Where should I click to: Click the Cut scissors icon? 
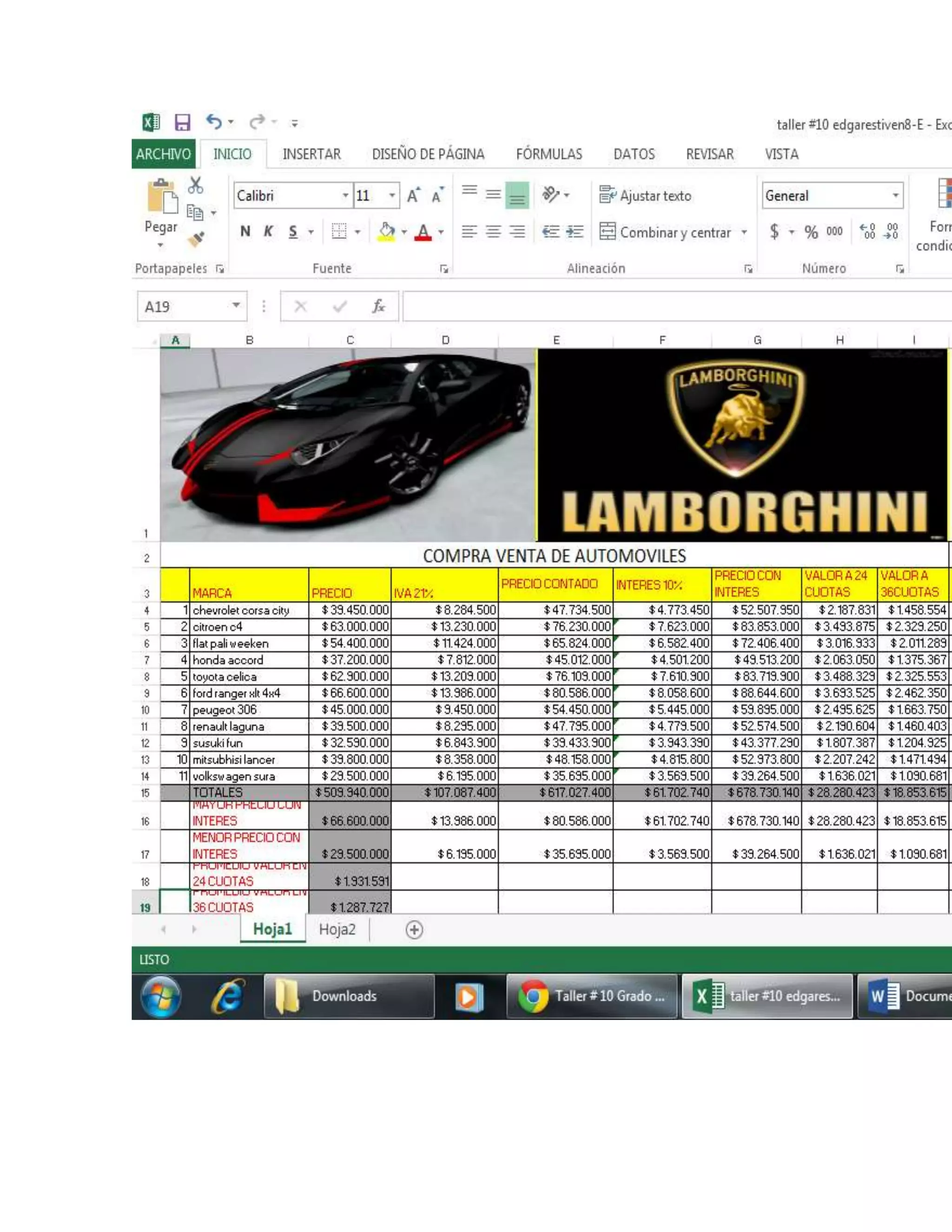(x=196, y=185)
